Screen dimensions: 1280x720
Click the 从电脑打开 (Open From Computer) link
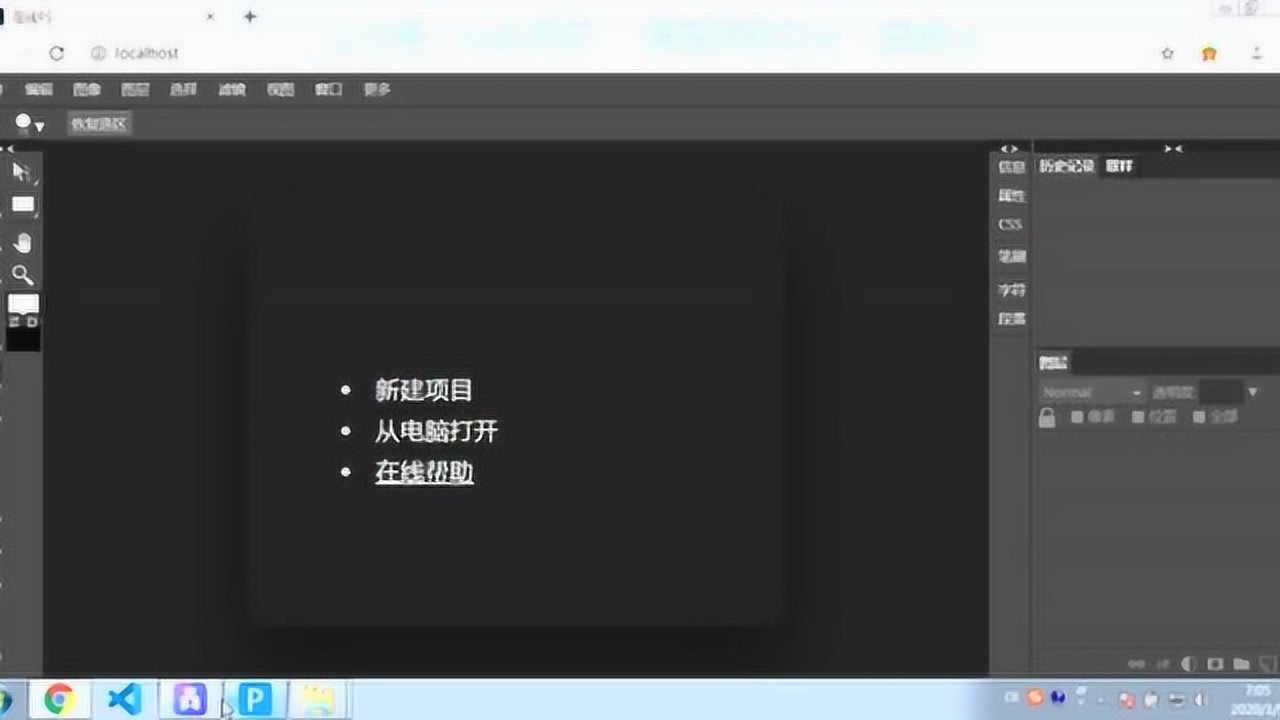tap(436, 431)
